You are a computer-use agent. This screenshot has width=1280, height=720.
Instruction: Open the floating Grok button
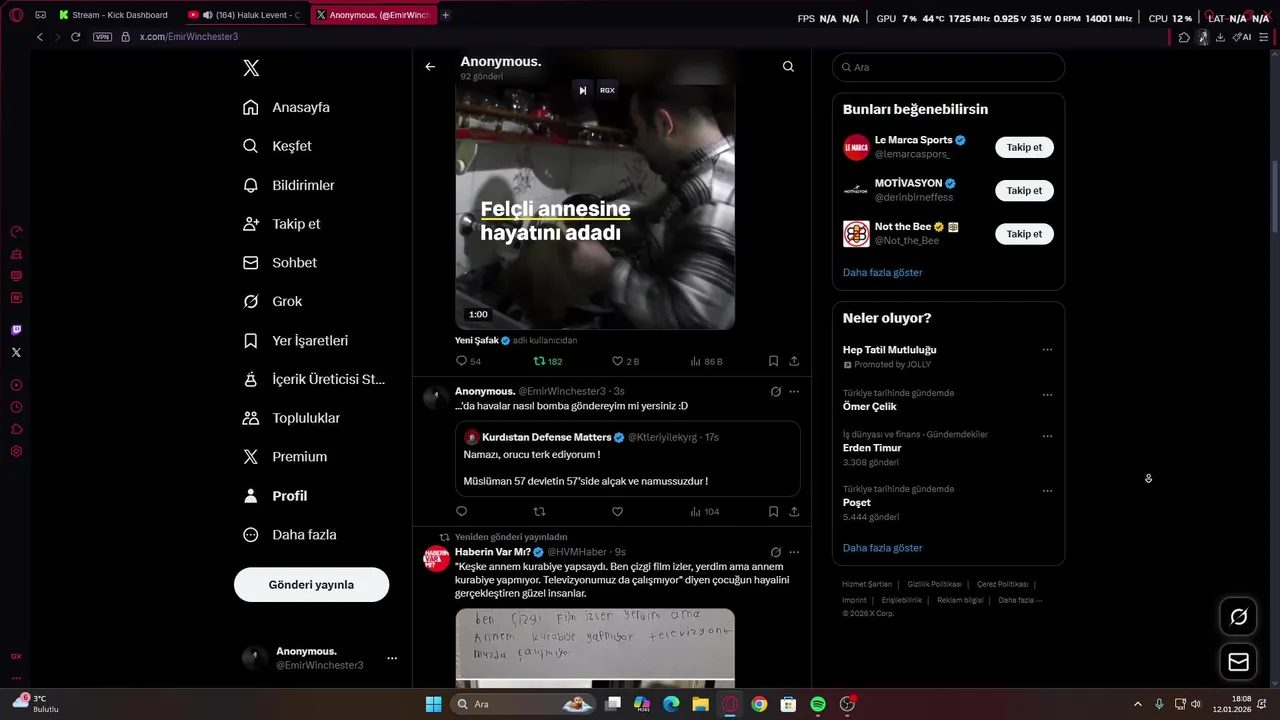point(1238,617)
